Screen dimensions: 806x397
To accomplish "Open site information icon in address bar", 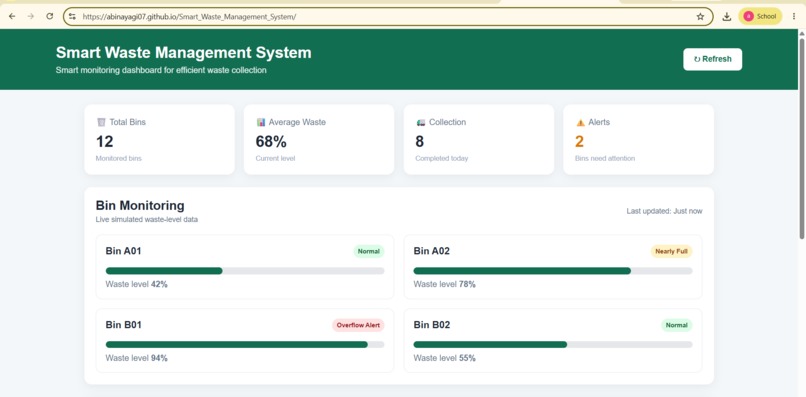I will click(x=72, y=16).
